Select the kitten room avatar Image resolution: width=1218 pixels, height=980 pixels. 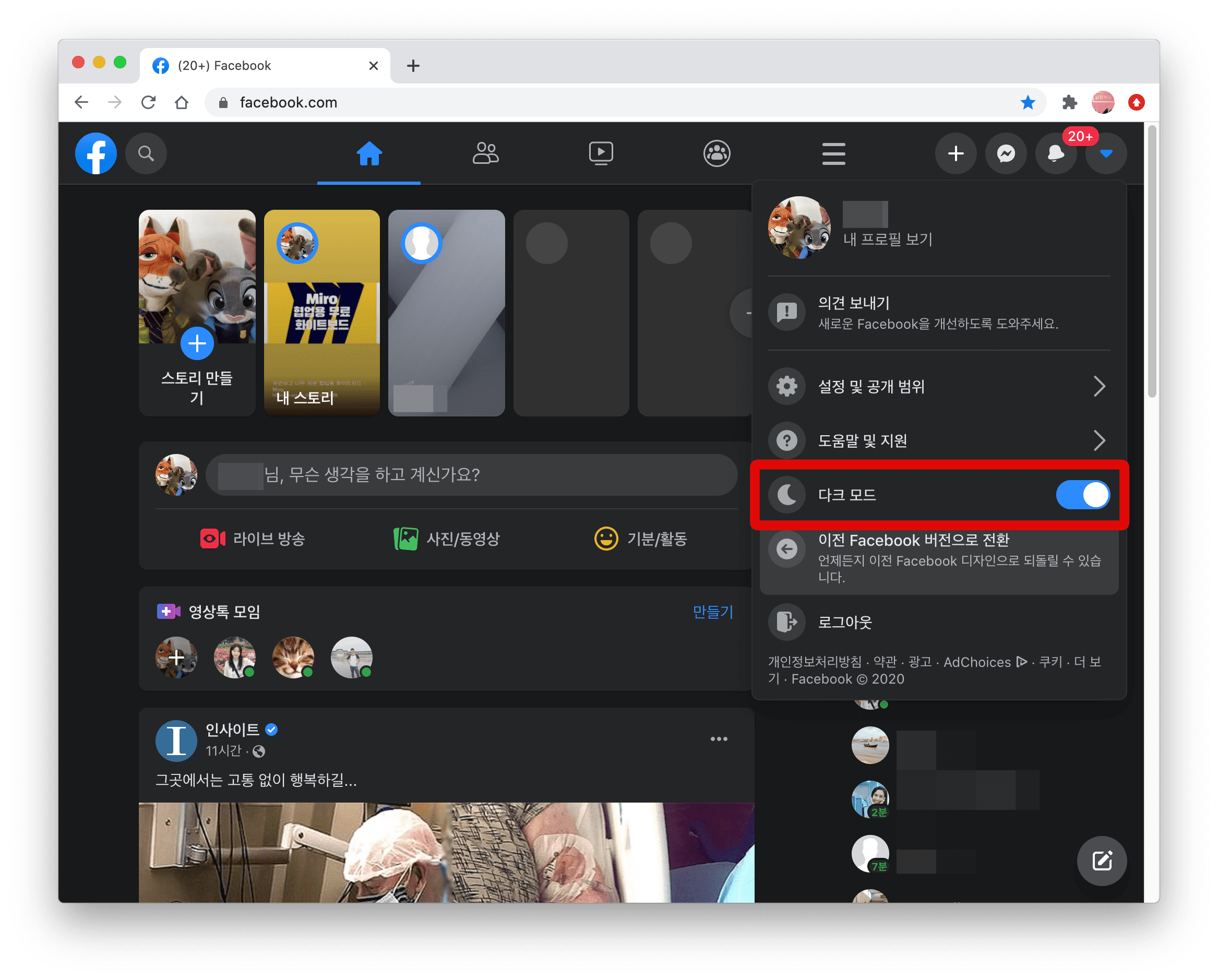(293, 658)
